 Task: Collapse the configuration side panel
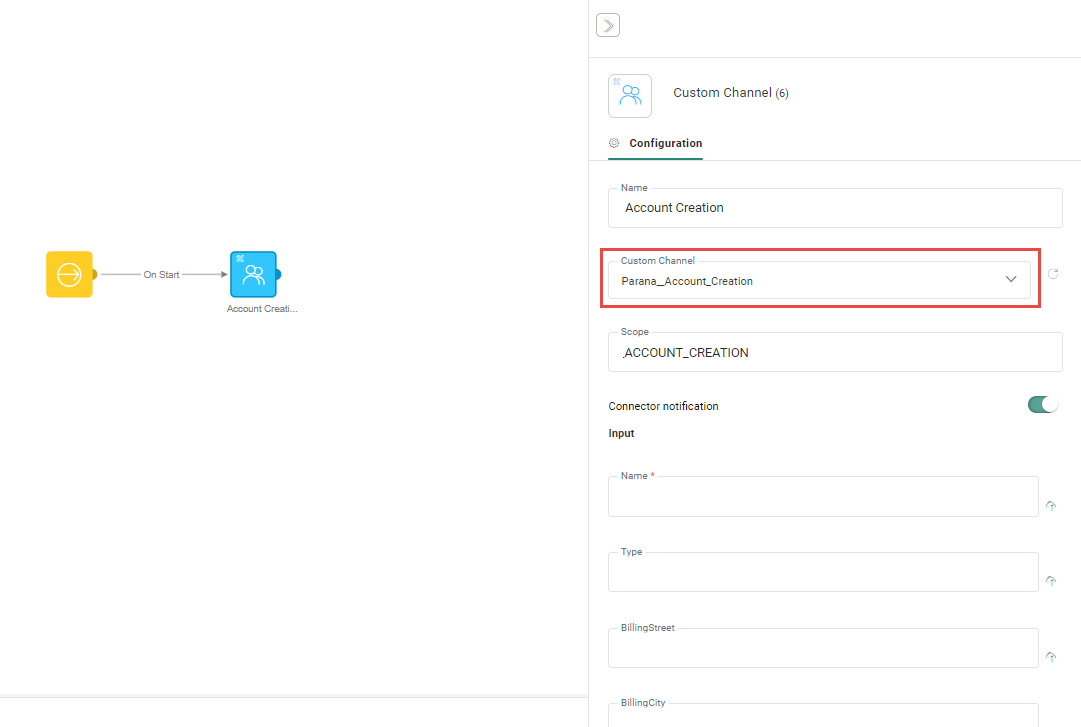pyautogui.click(x=607, y=25)
